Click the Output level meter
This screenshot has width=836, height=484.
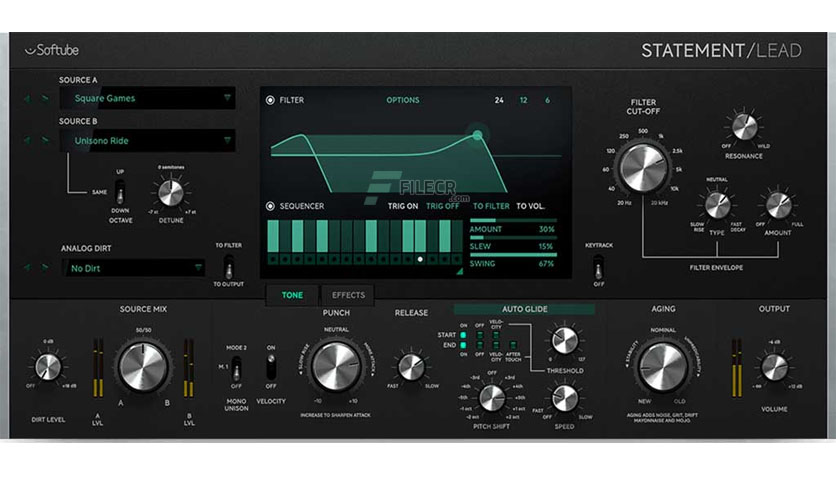click(x=736, y=368)
